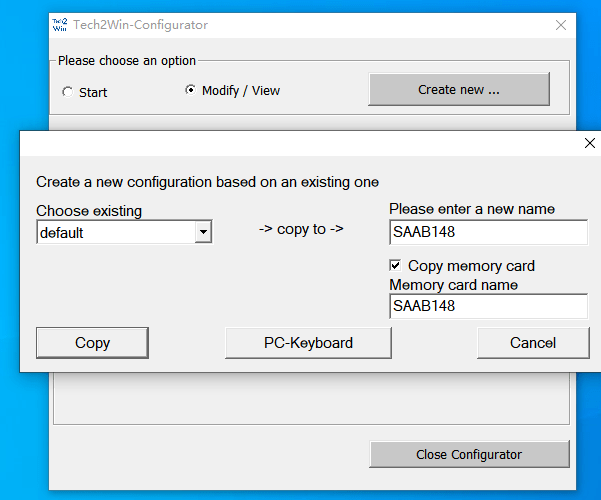
Task: Uncheck the Copy memory card checkbox
Action: point(397,266)
